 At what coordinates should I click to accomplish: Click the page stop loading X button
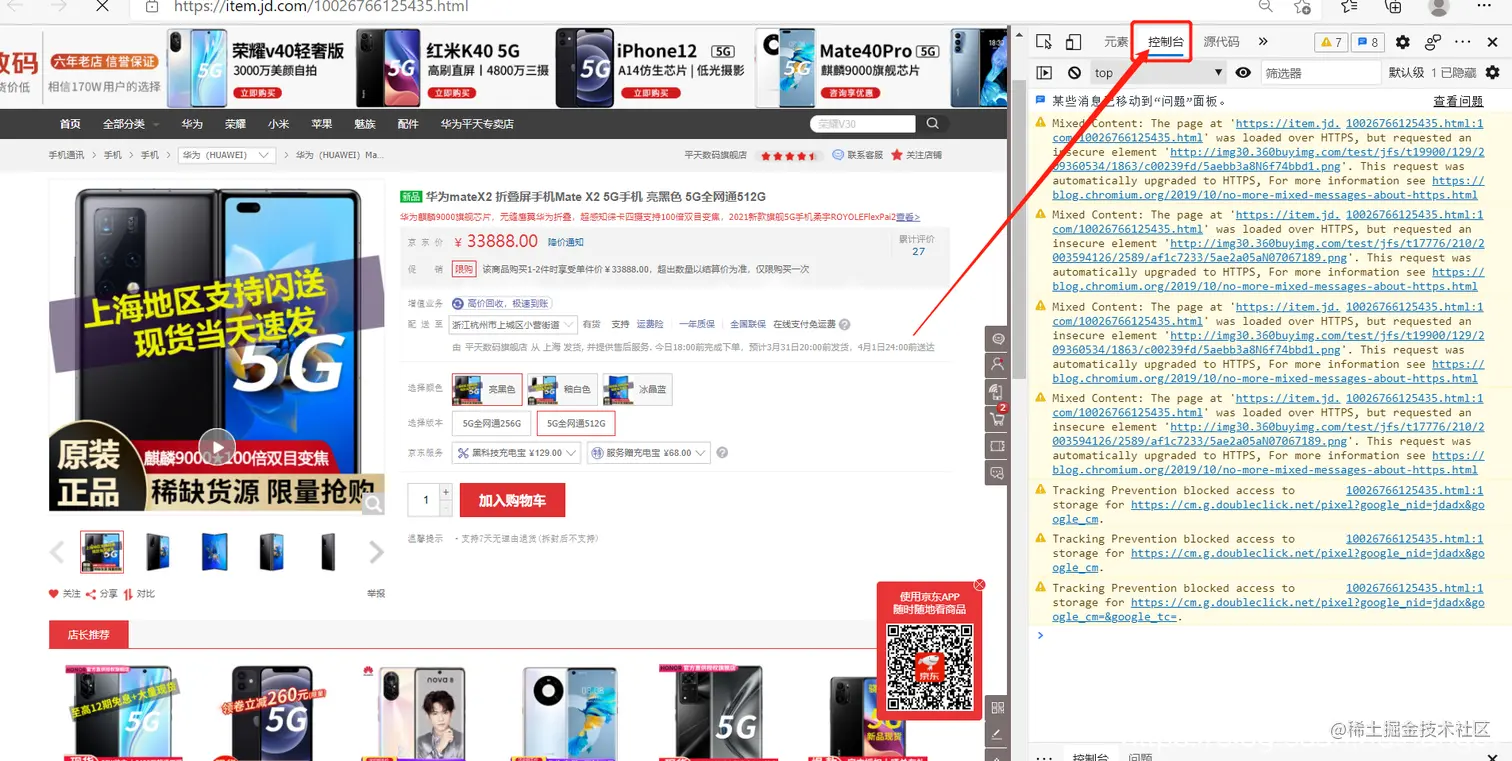[103, 6]
